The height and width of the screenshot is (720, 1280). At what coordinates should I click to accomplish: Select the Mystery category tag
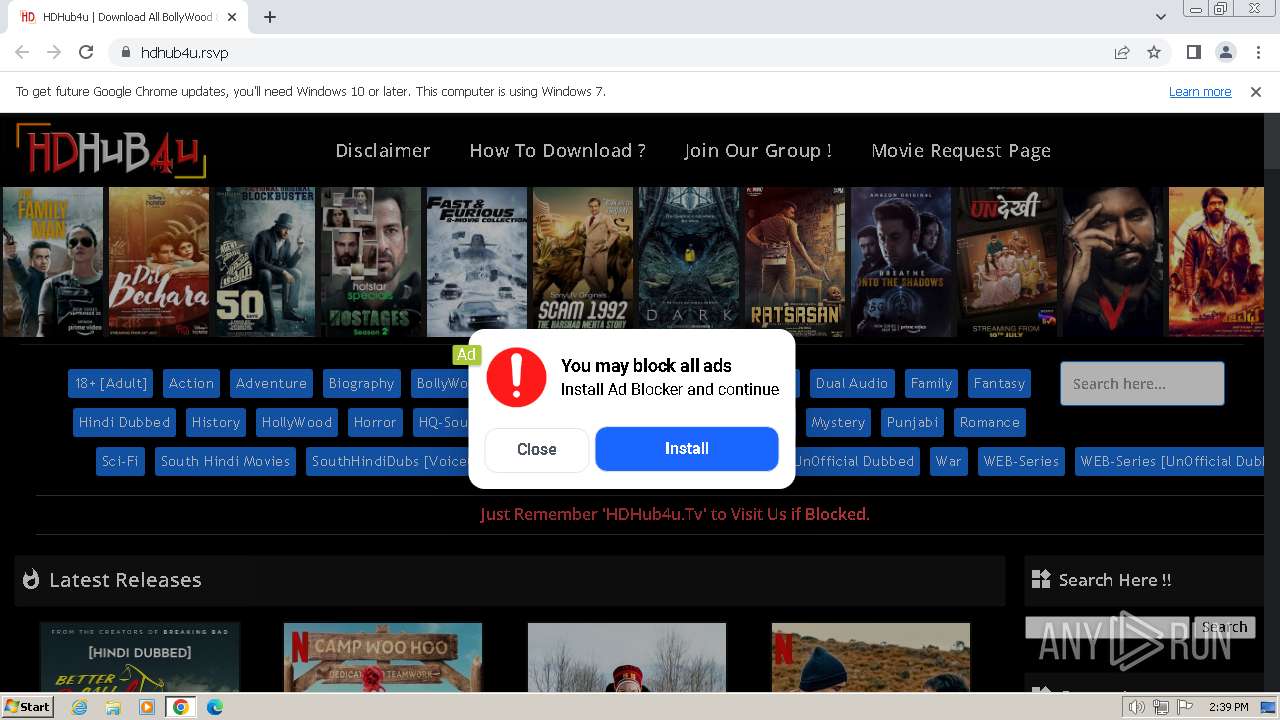point(838,422)
